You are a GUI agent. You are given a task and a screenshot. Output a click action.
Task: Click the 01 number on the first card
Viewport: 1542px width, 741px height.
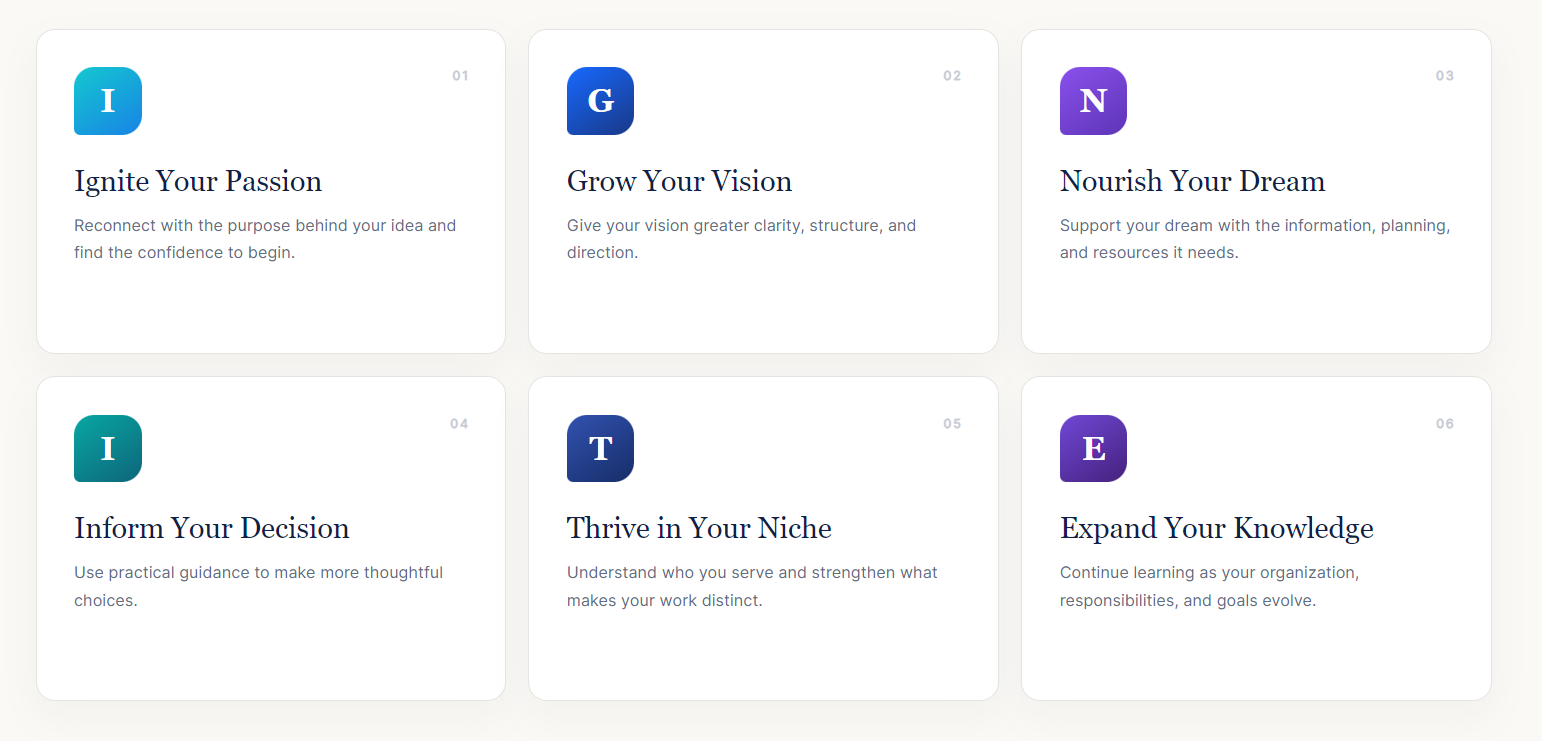click(x=460, y=76)
